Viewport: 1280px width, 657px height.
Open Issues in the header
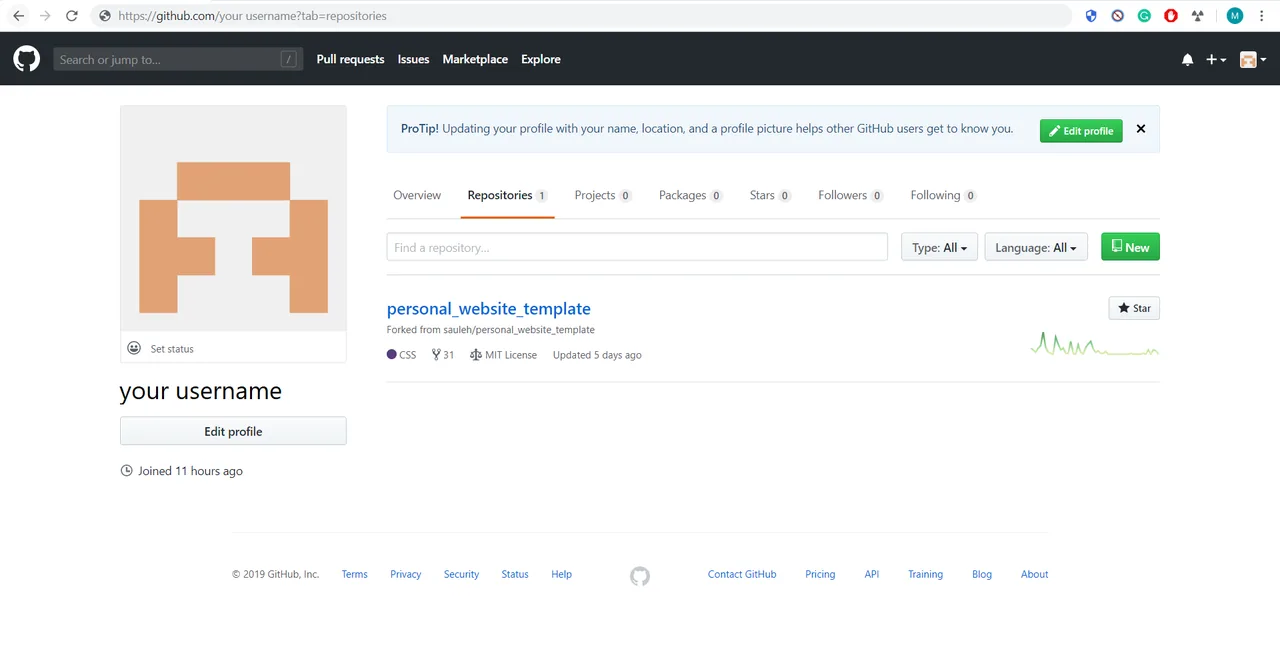(x=413, y=60)
